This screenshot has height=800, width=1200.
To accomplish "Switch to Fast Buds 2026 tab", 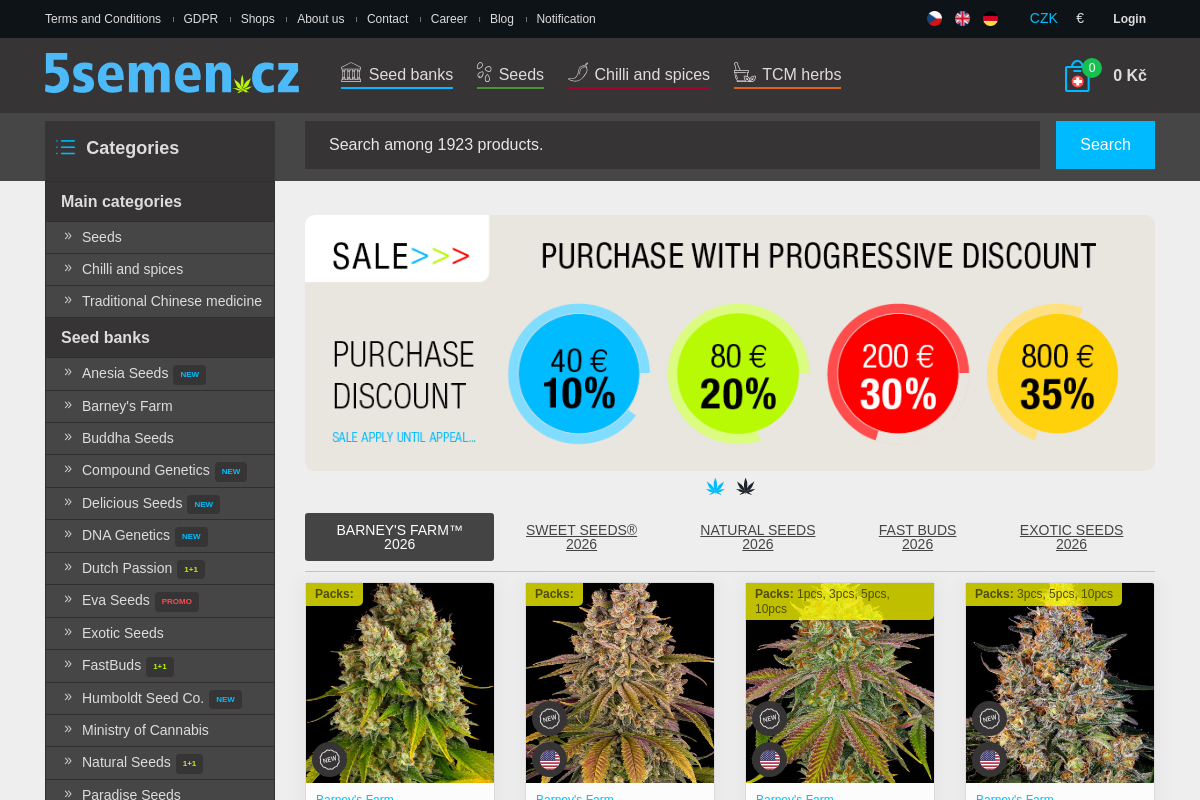I will pyautogui.click(x=917, y=537).
